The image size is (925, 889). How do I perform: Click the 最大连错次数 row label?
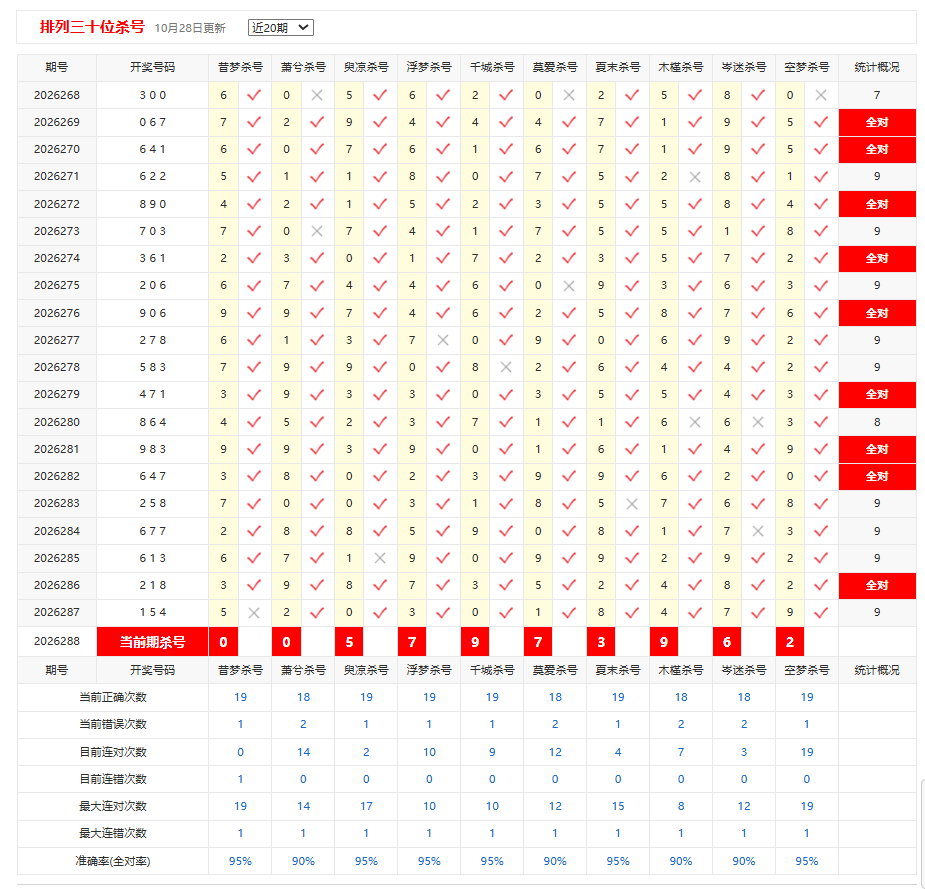click(x=113, y=834)
